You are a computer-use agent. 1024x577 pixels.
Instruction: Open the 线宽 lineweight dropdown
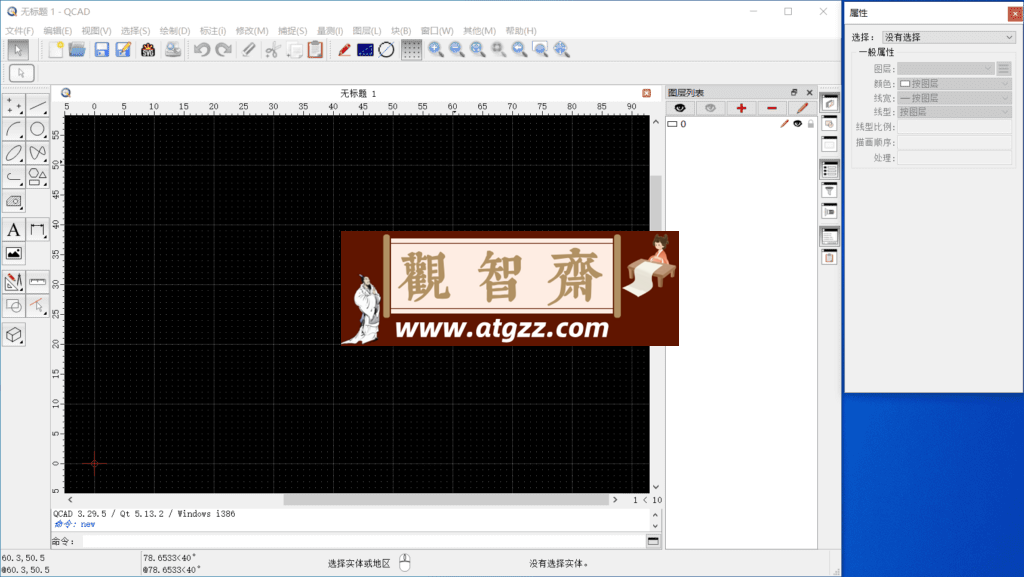coord(954,98)
